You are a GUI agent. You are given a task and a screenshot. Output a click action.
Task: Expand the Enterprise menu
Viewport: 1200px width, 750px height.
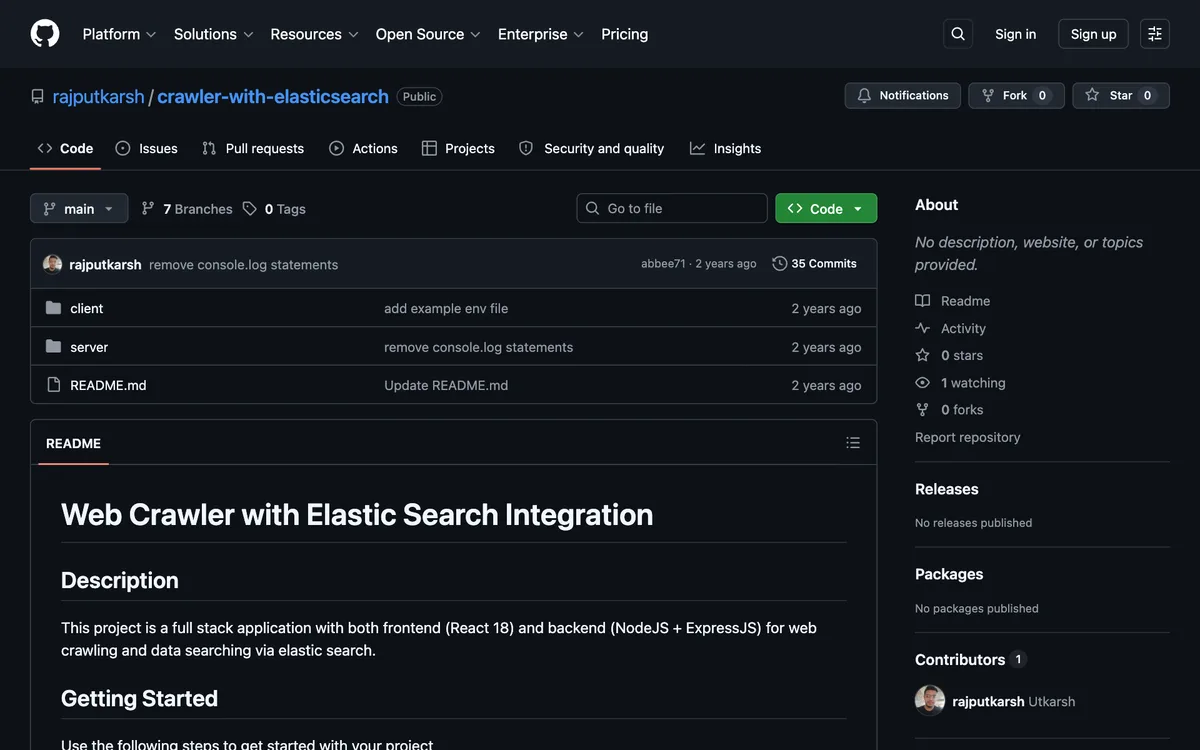[541, 34]
